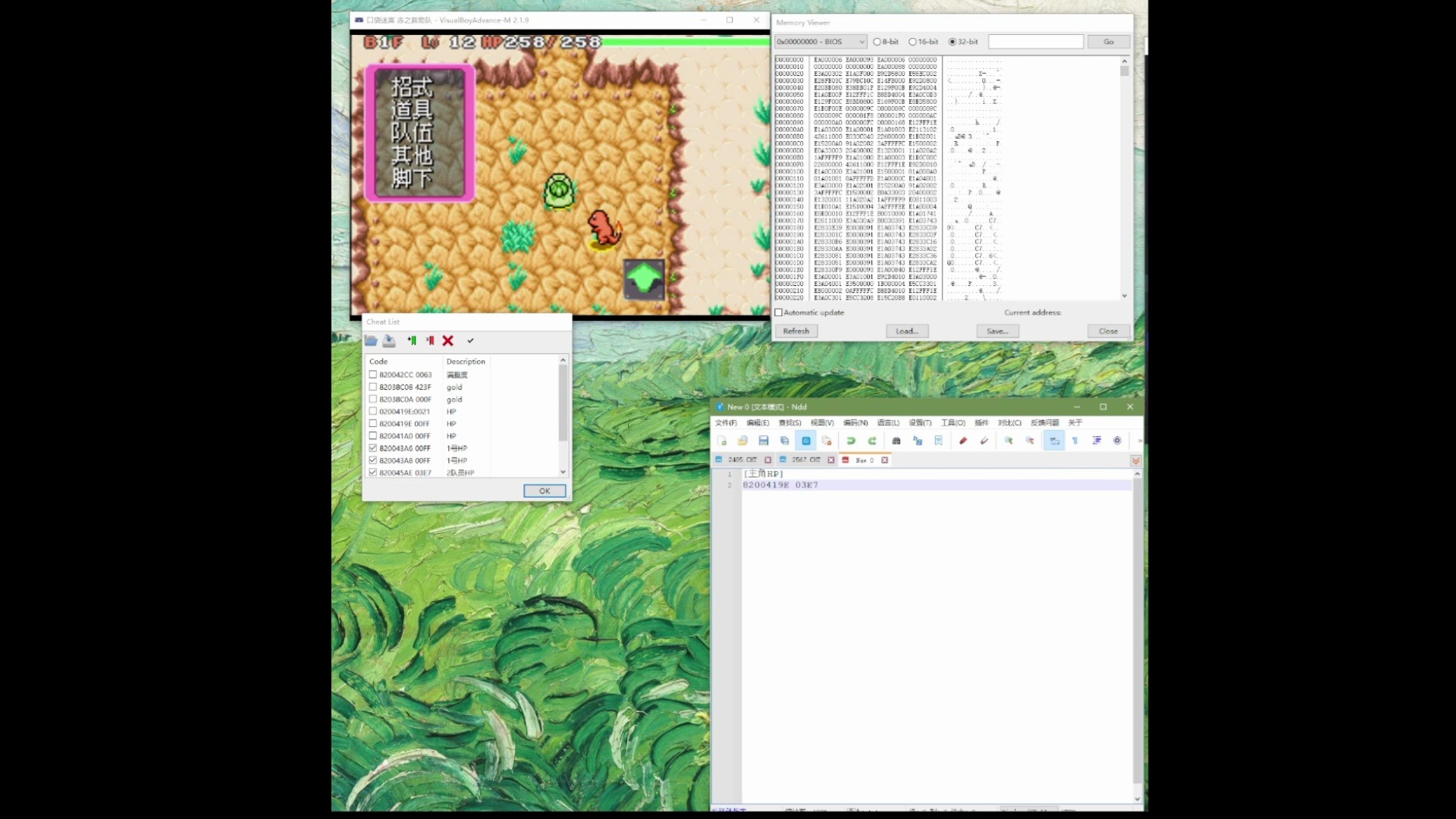Toggle the show paragraph marks icon
1456x819 pixels.
(1075, 441)
